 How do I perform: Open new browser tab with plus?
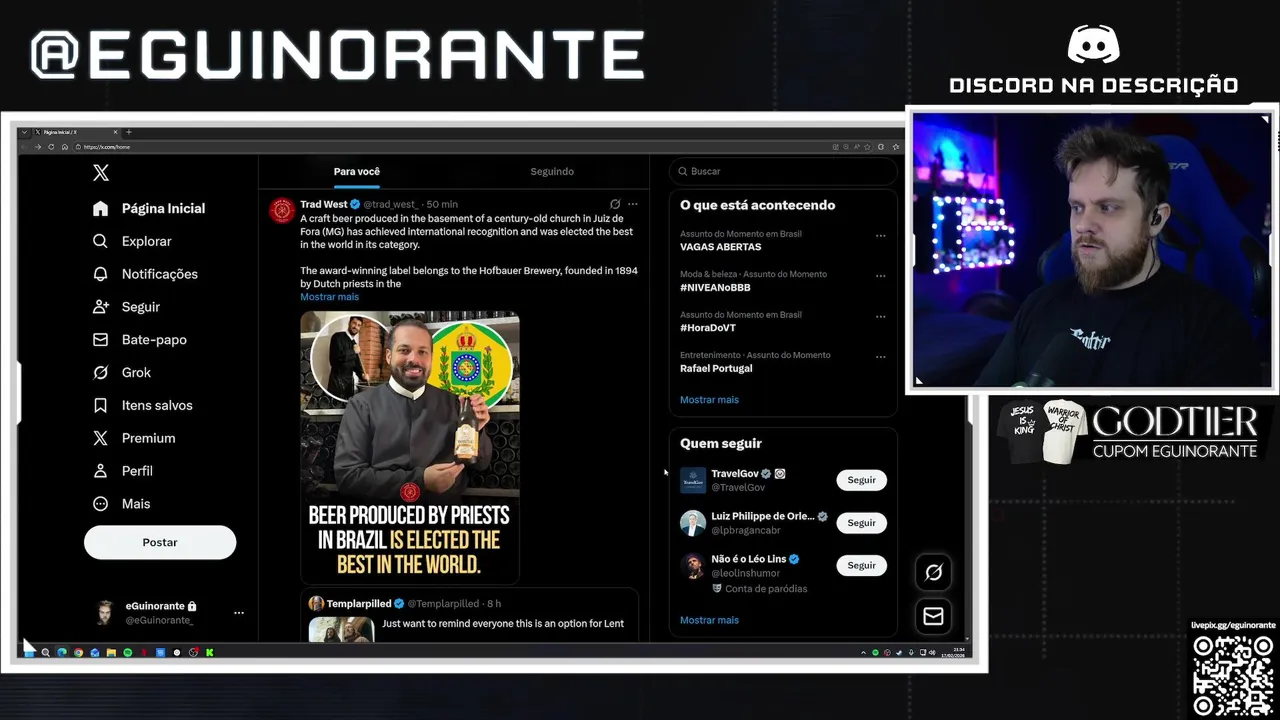pos(129,132)
